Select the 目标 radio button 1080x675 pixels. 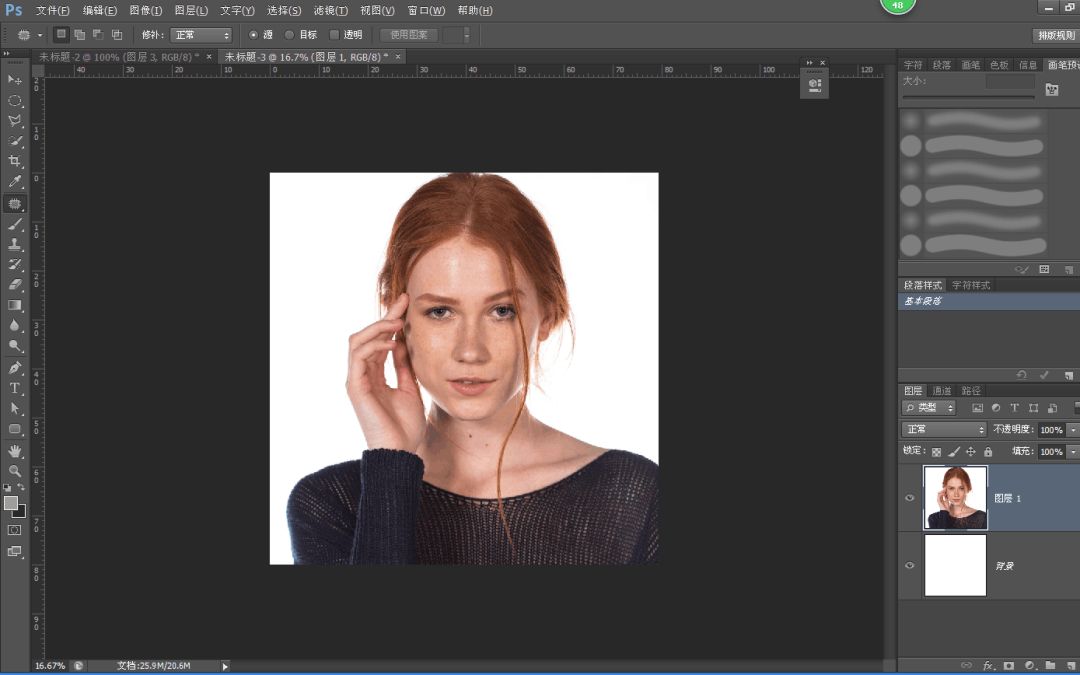290,35
